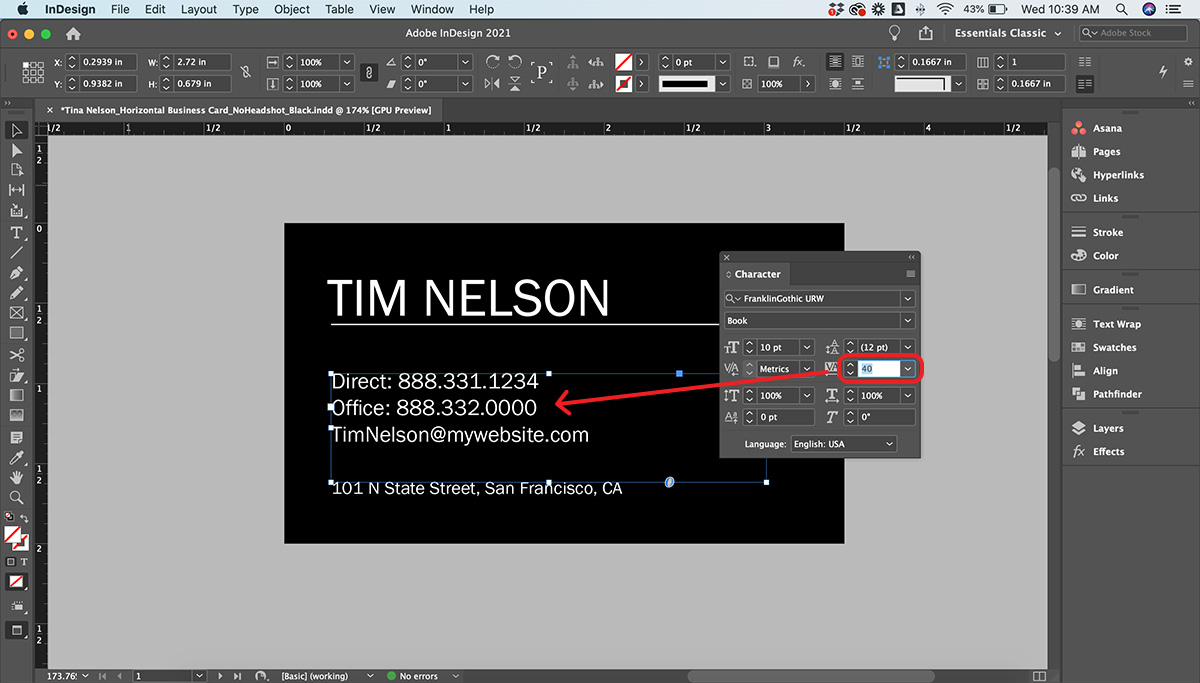Click the No errors preflight status
Screen dimensions: 1200x683
pyautogui.click(x=420, y=675)
